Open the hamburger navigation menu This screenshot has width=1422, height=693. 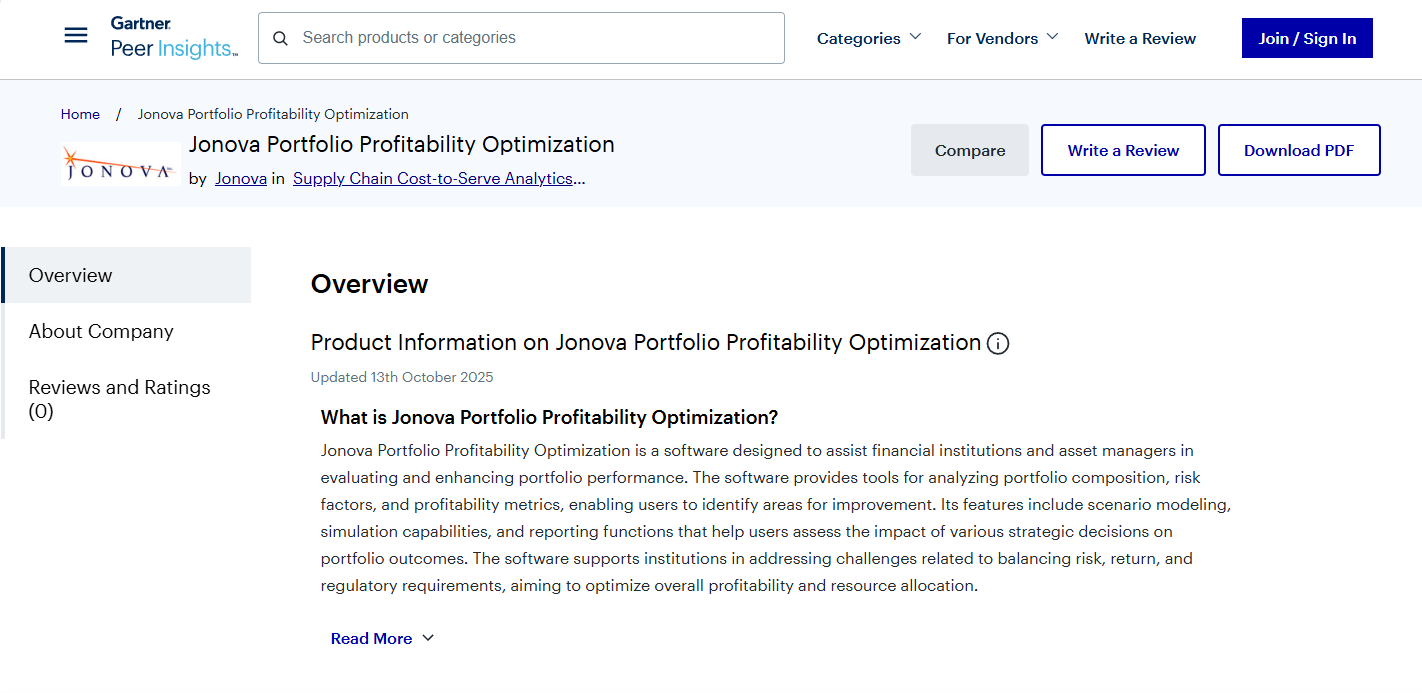click(x=76, y=36)
